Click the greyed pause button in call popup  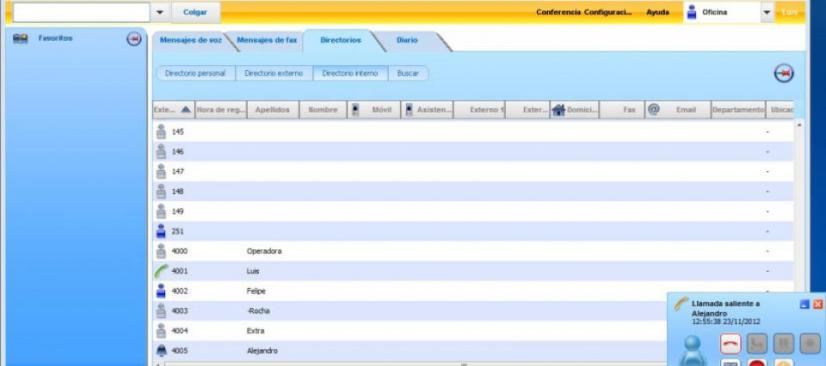click(784, 344)
